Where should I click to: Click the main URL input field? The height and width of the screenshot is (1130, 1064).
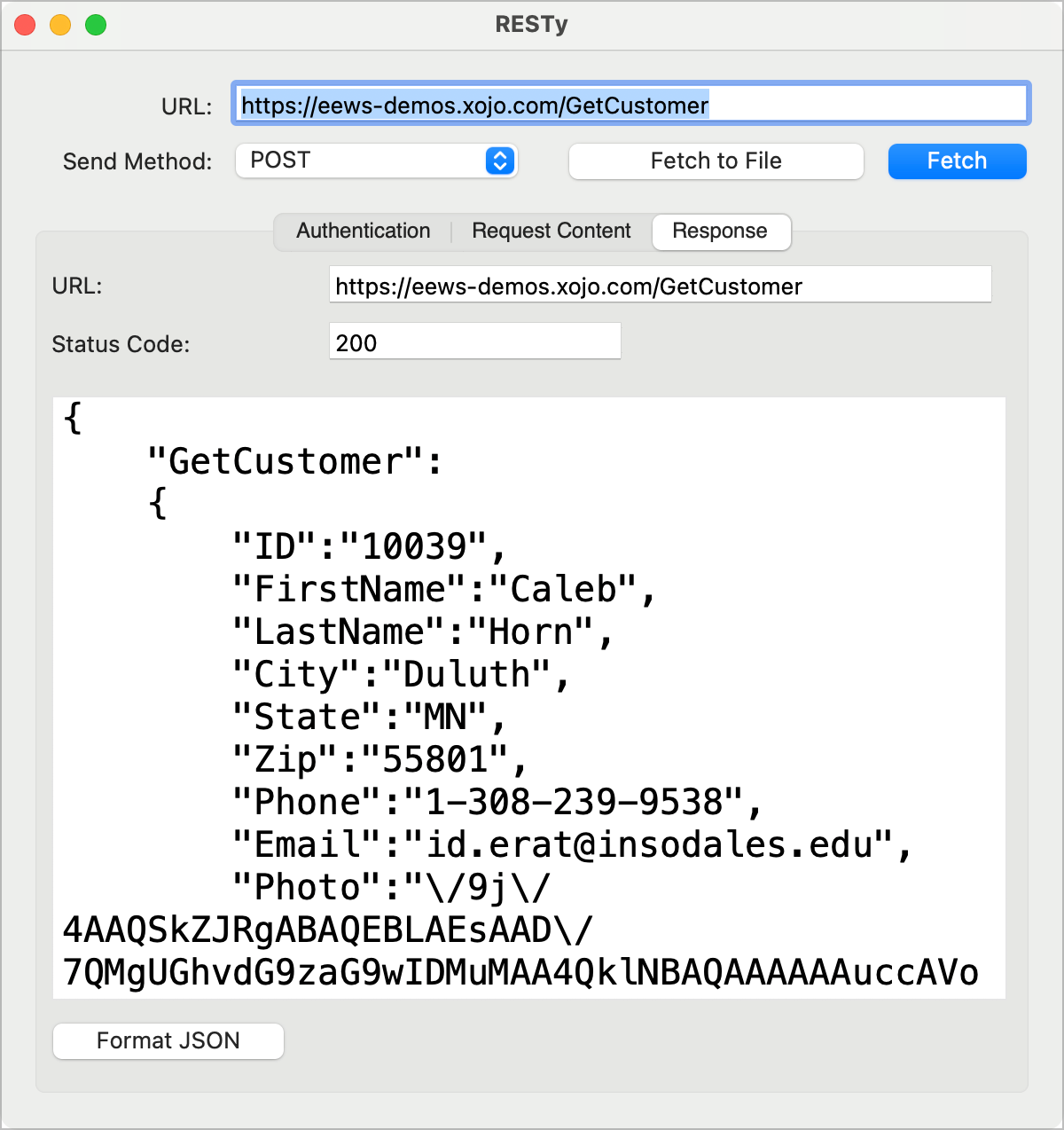(x=630, y=104)
